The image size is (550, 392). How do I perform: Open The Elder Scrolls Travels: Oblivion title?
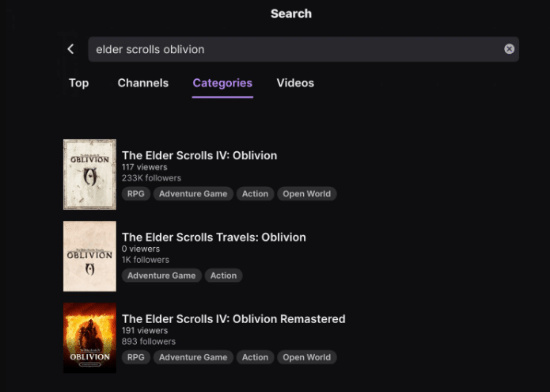214,237
